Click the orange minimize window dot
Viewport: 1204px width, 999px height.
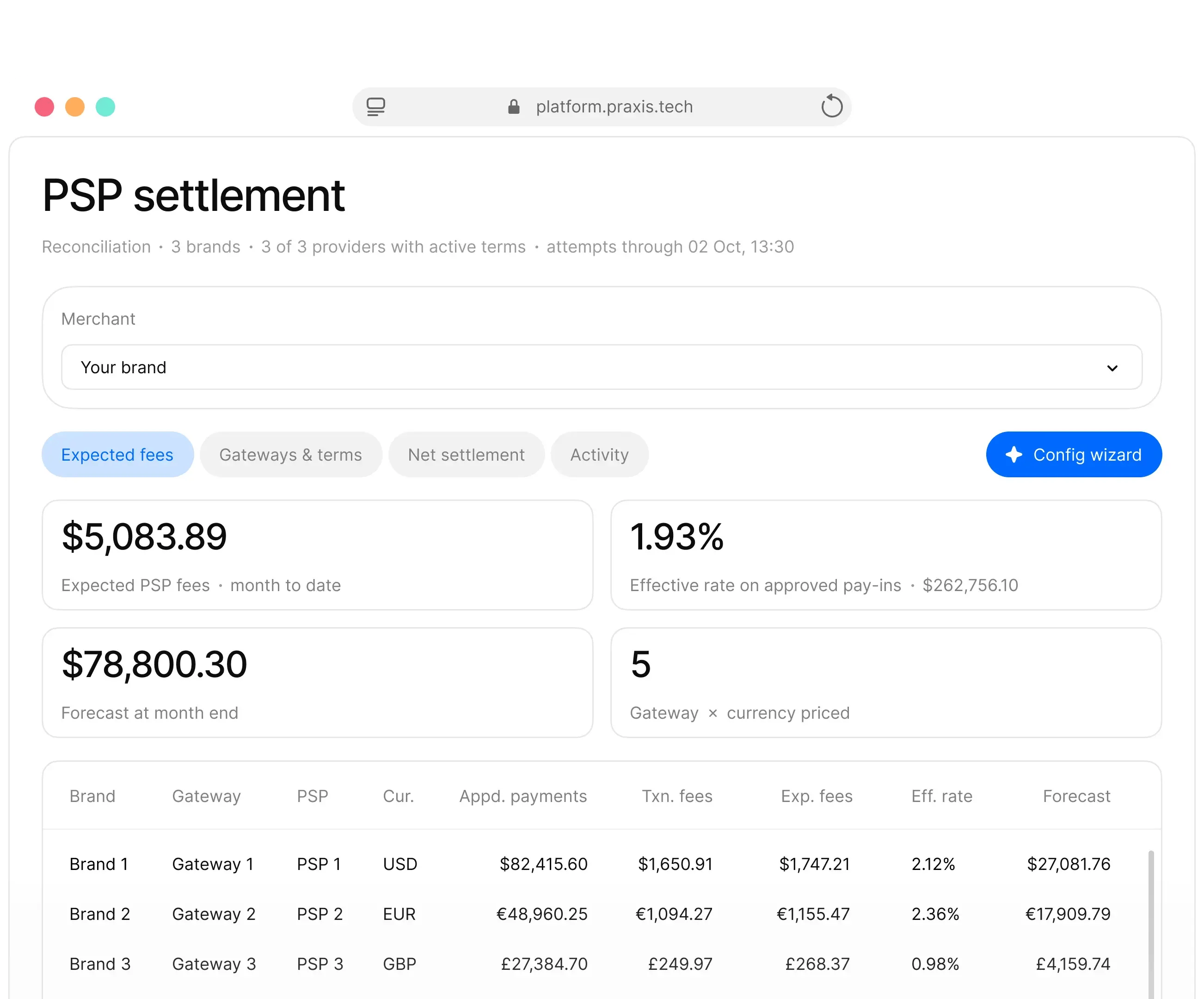(75, 107)
